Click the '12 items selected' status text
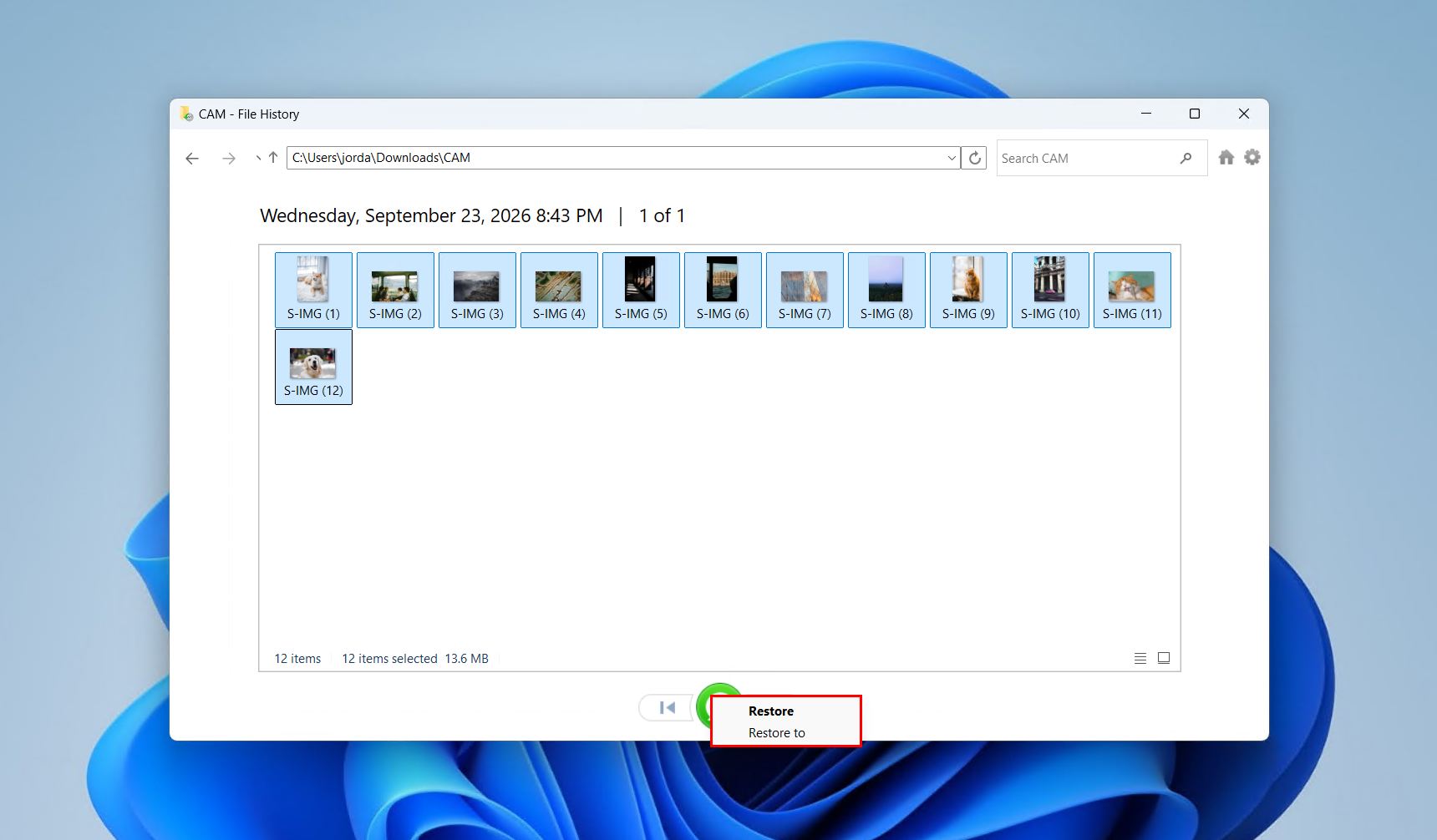This screenshot has height=840, width=1437. (389, 659)
